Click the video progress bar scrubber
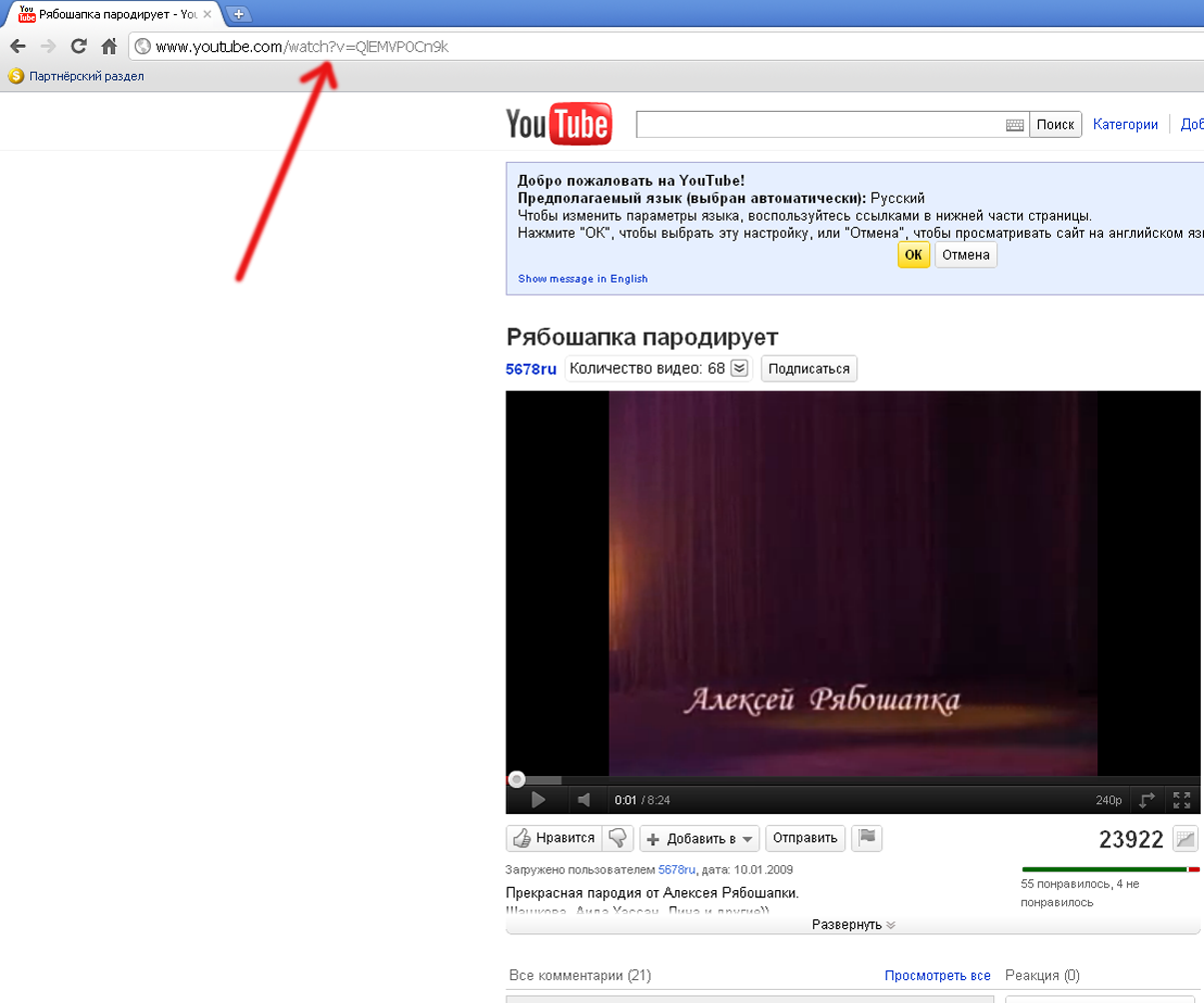Viewport: 1204px width, 1003px height. pyautogui.click(x=517, y=779)
